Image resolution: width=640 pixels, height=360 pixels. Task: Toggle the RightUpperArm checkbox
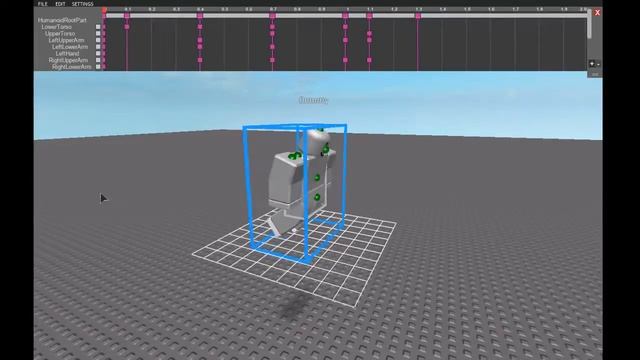pyautogui.click(x=98, y=60)
